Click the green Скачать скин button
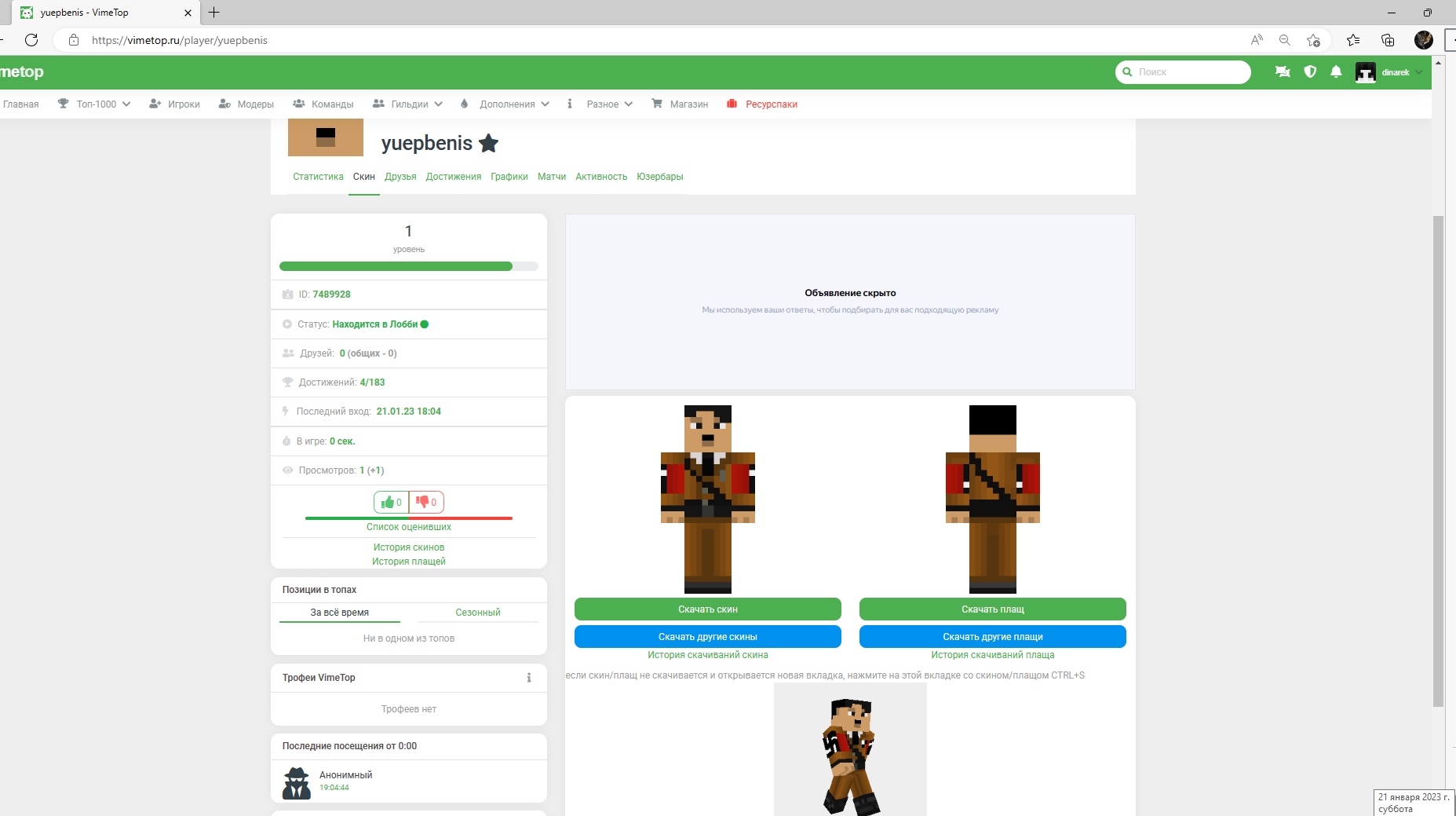This screenshot has width=1456, height=816. (707, 609)
